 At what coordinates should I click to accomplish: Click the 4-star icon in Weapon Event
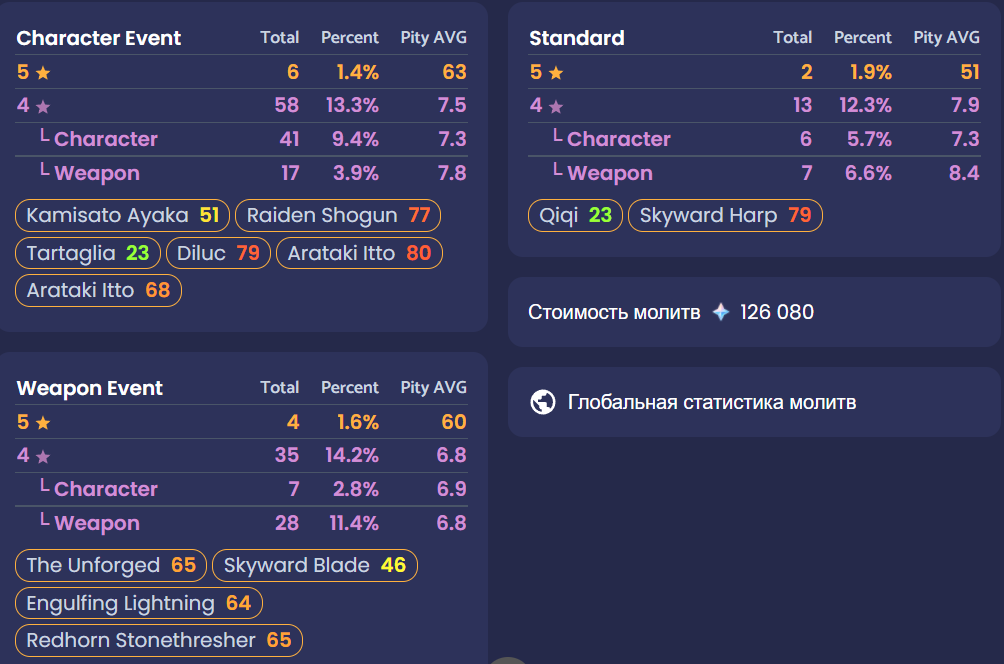point(43,457)
